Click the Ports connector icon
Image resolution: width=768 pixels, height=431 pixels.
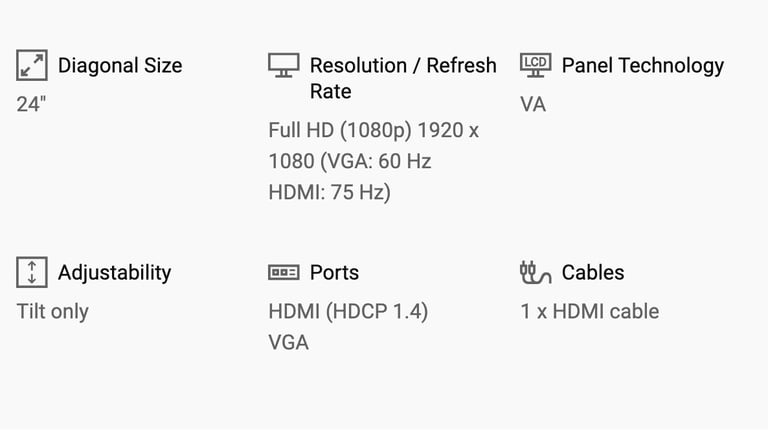[284, 272]
